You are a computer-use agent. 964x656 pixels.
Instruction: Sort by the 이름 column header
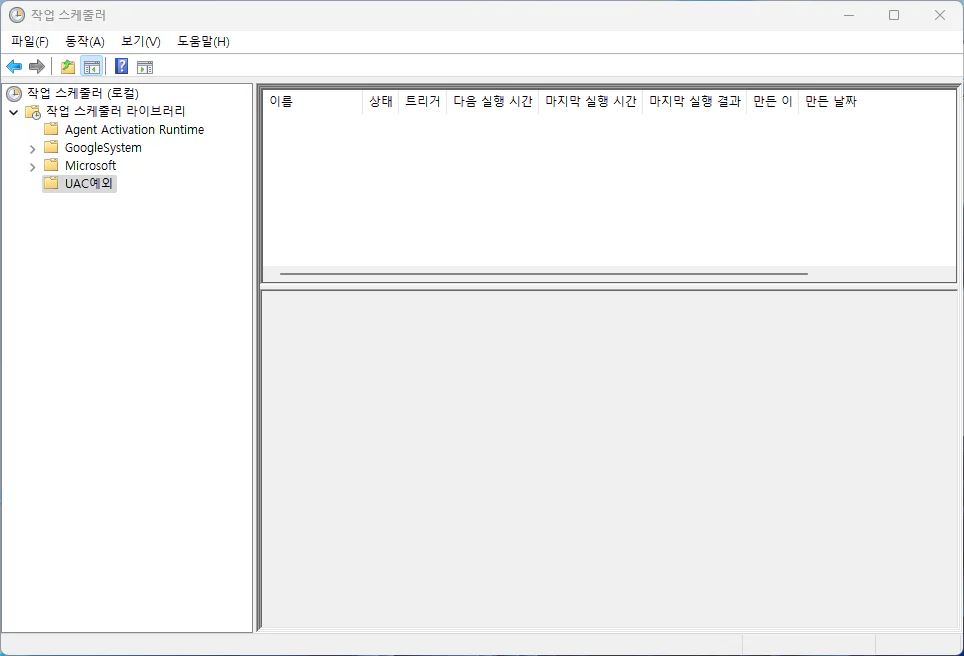(x=313, y=101)
